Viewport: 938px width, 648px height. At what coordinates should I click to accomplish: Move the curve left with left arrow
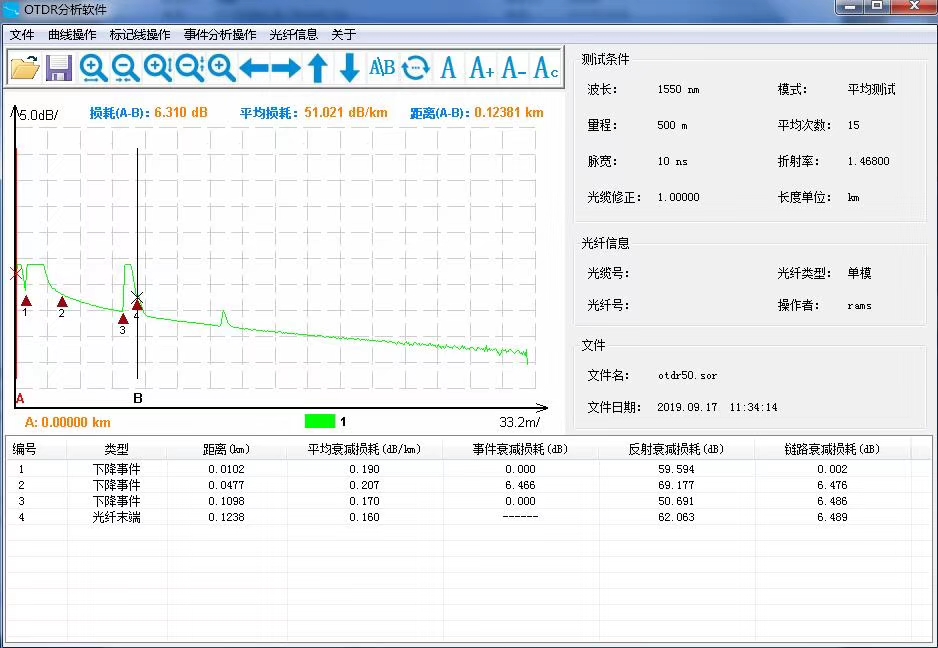click(254, 68)
